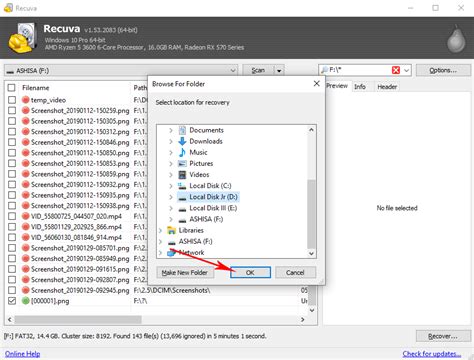
Task: Open the Online Help link
Action: 22,354
